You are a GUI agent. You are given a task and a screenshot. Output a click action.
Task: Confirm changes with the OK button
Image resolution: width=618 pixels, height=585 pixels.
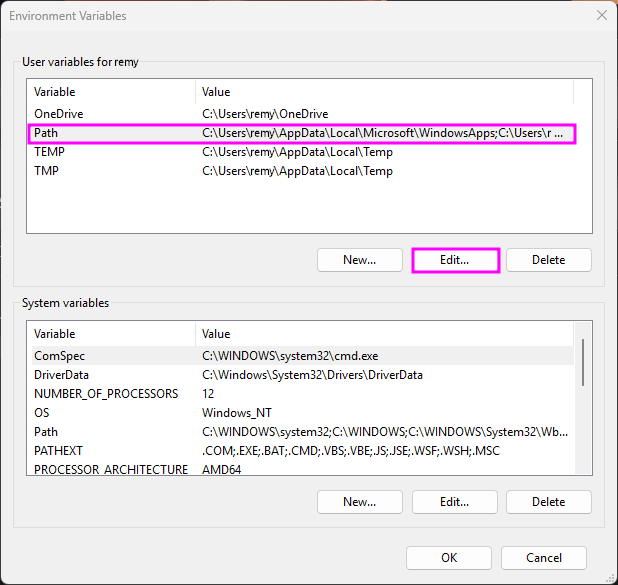coord(449,558)
